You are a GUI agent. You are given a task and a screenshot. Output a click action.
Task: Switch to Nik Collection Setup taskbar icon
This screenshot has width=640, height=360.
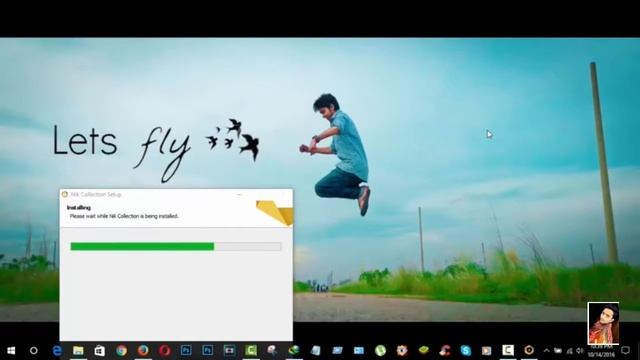[529, 350]
